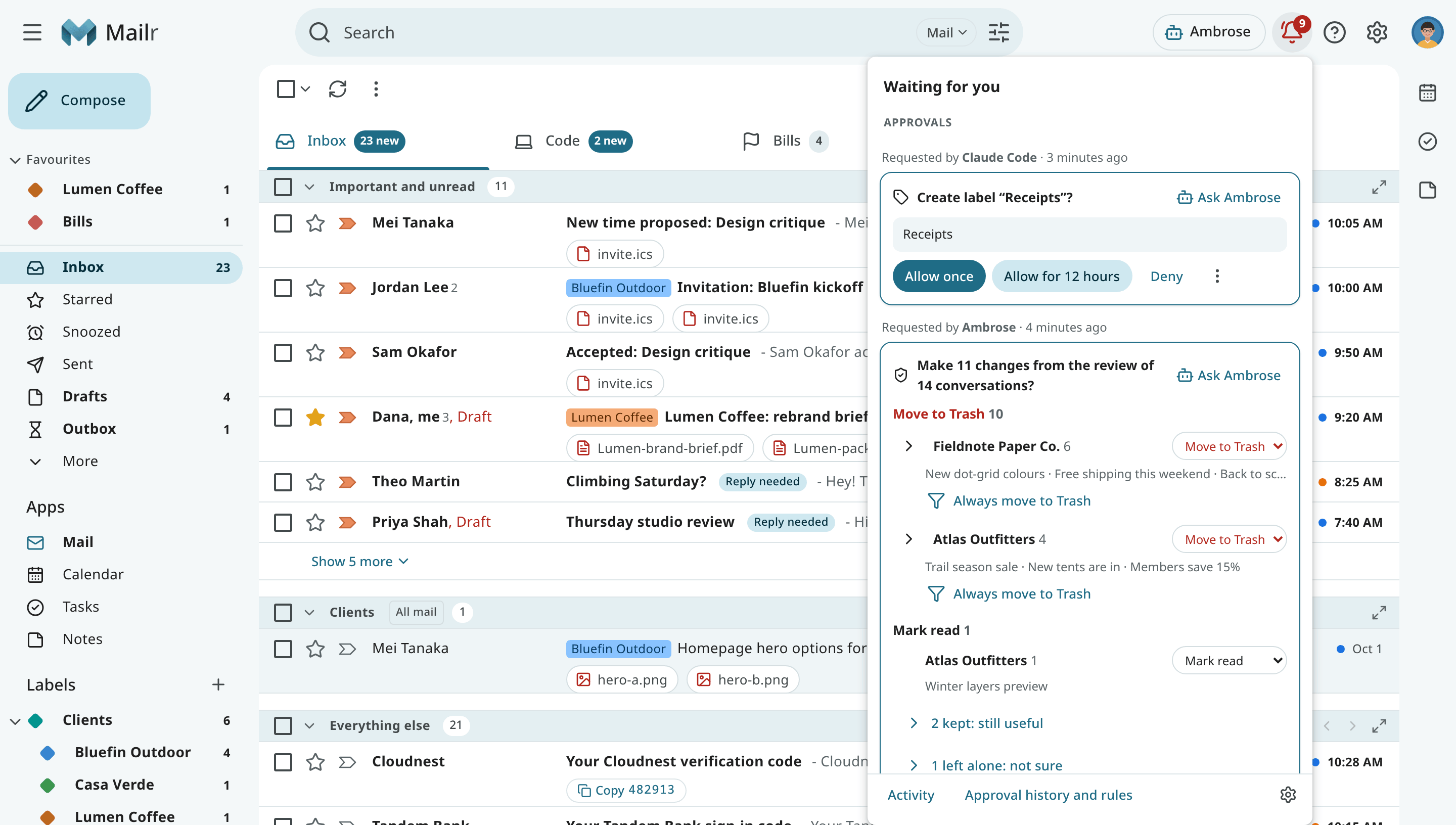Switch to the Bills tab
The height and width of the screenshot is (825, 1456).
[785, 141]
